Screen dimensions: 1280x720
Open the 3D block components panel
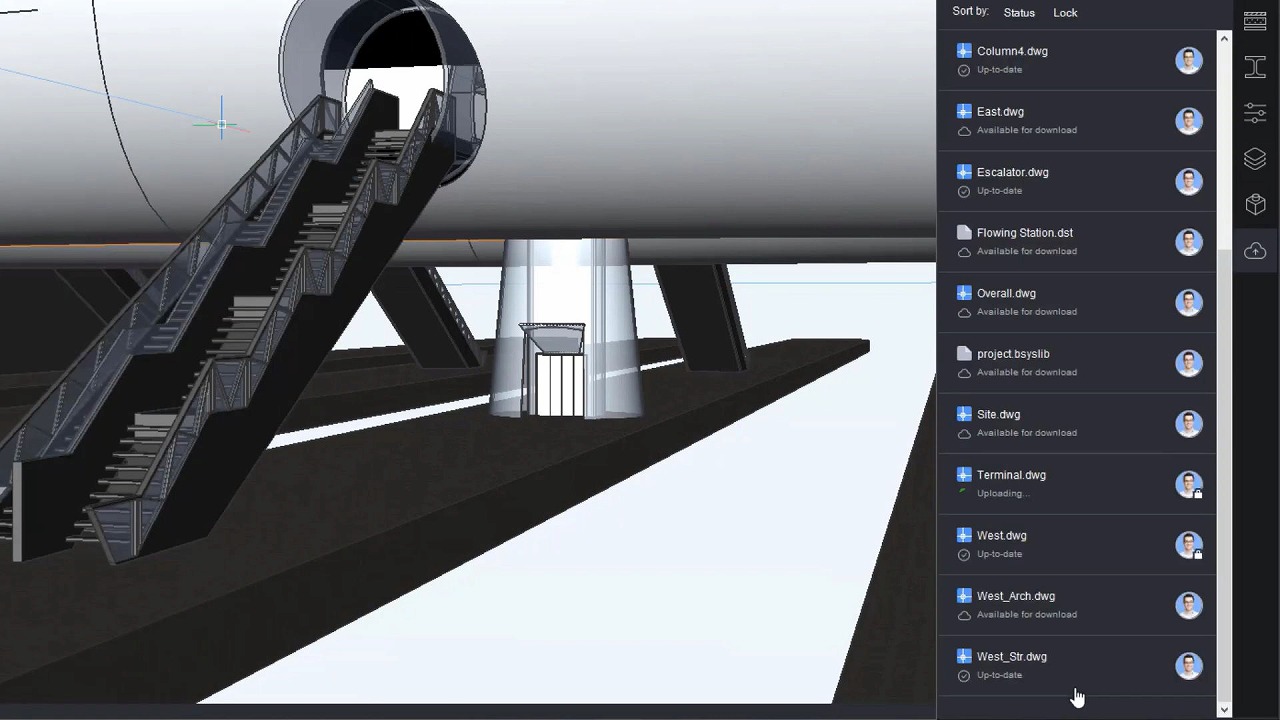1255,205
